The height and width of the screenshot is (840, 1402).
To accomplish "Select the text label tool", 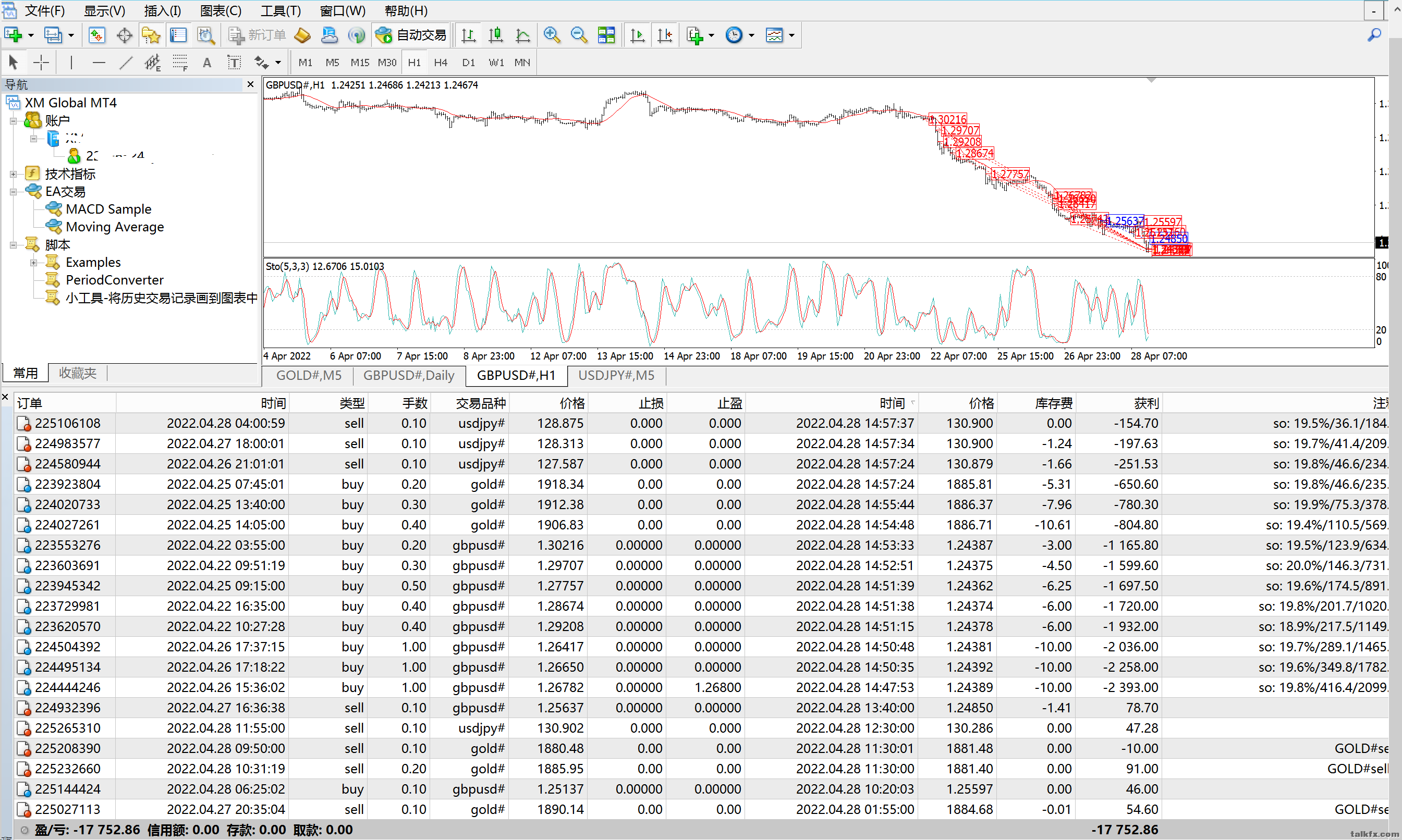I will [x=234, y=62].
